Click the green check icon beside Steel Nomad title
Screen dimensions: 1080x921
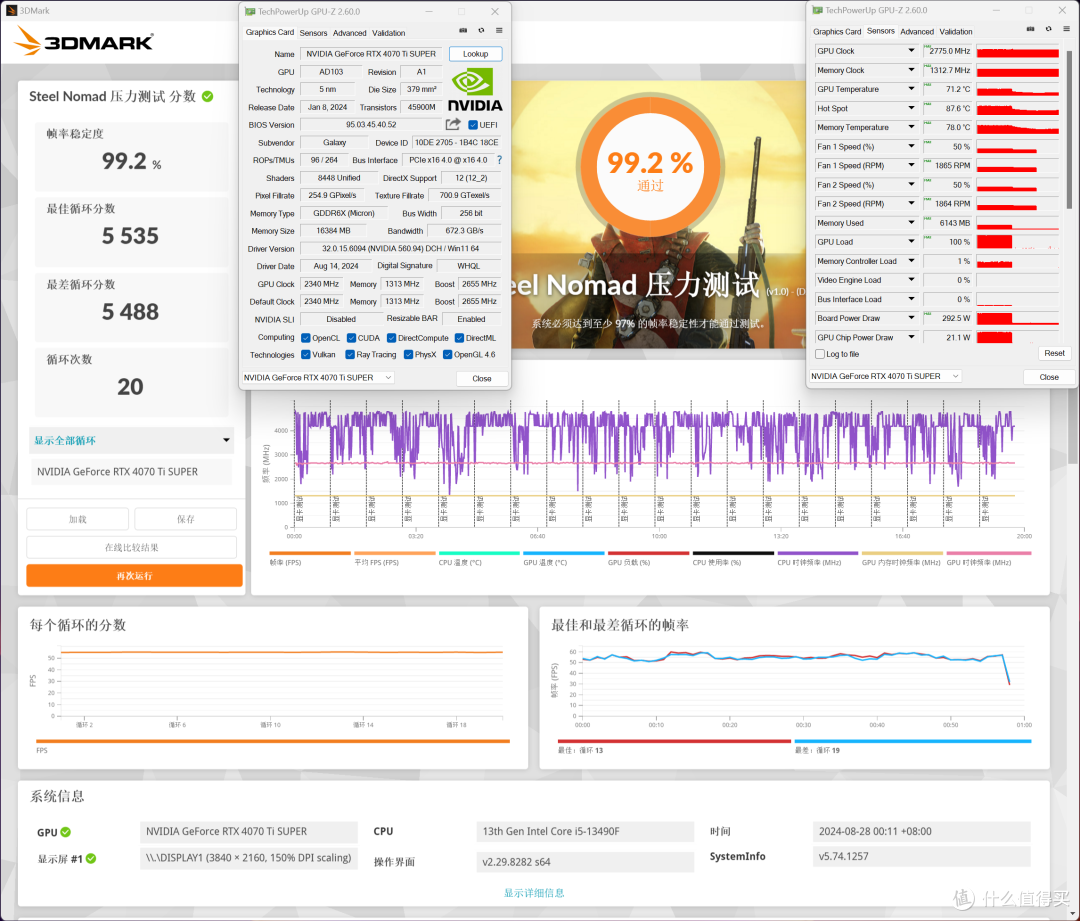pyautogui.click(x=207, y=96)
